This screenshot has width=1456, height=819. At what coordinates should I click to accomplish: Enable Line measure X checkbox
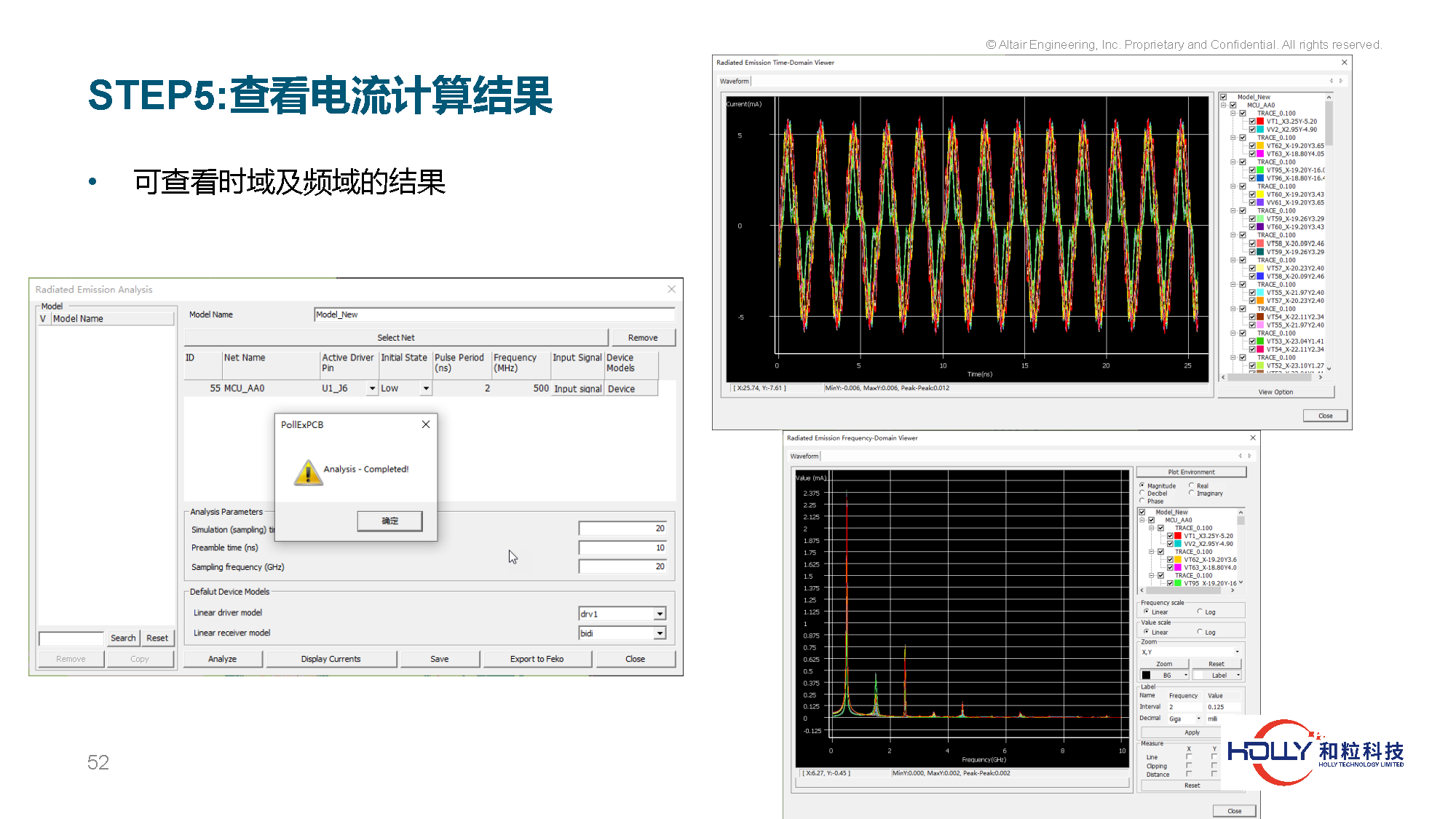1189,757
